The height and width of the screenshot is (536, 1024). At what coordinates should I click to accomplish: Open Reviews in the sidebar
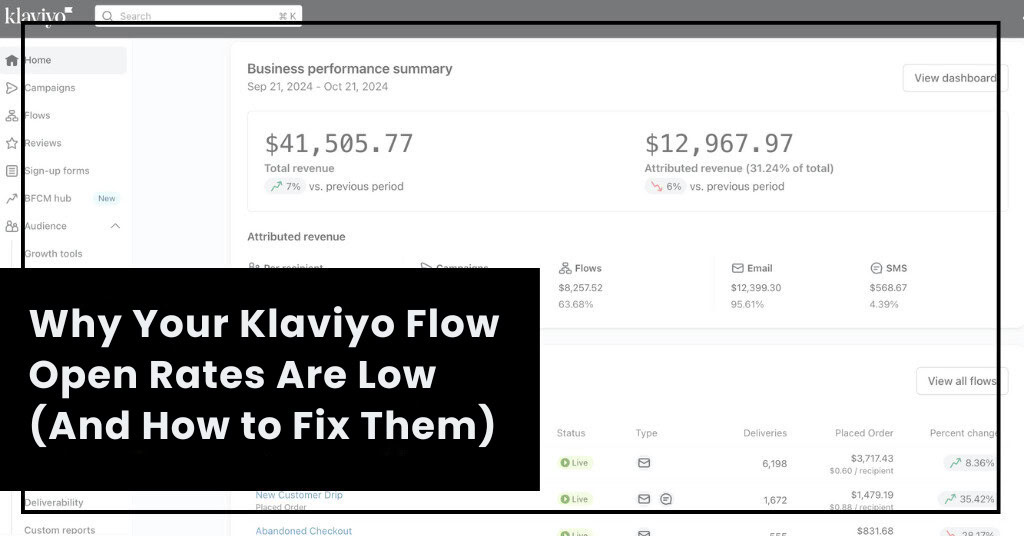(x=42, y=143)
